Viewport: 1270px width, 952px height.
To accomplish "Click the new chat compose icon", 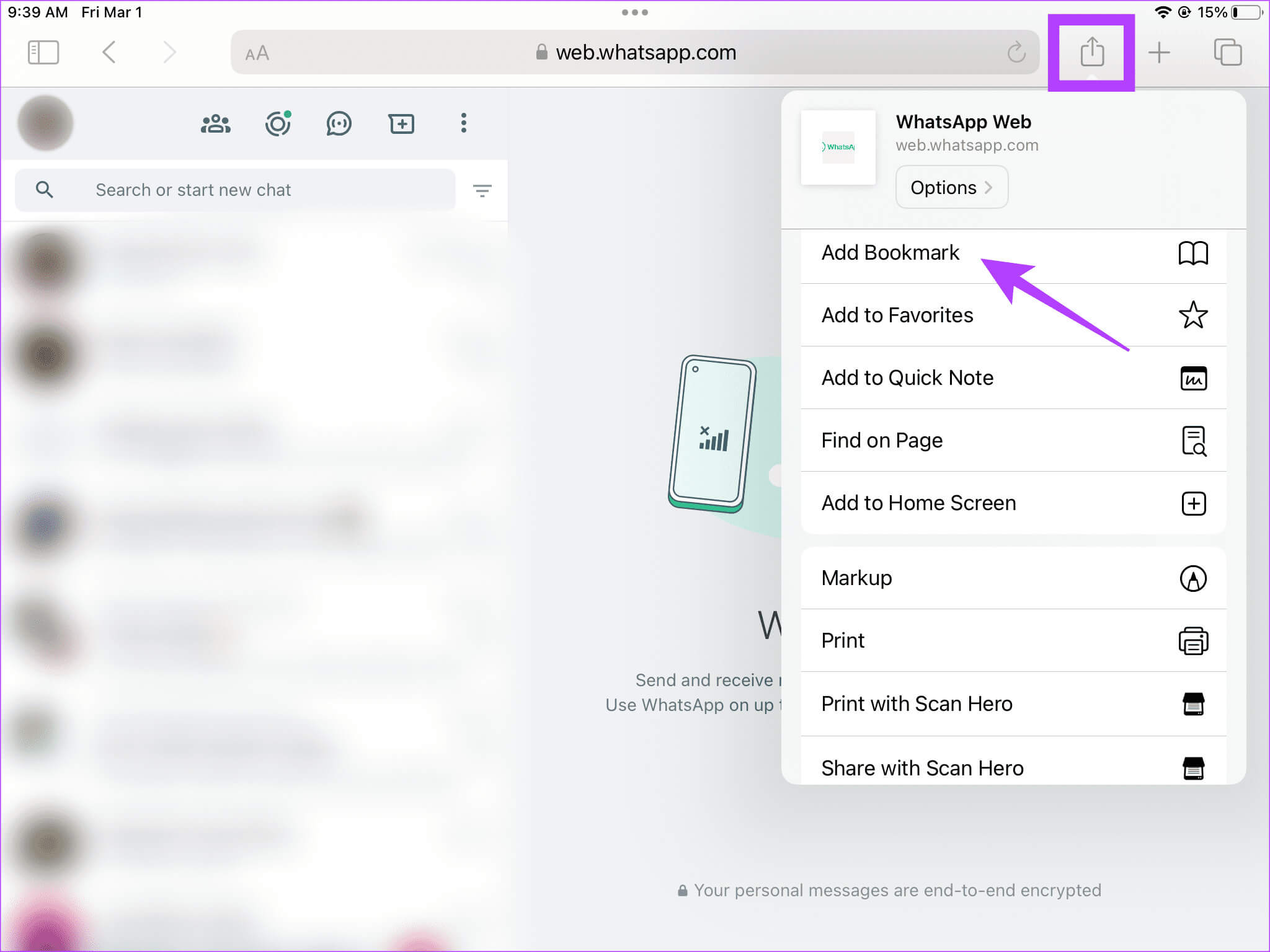I will tap(401, 123).
